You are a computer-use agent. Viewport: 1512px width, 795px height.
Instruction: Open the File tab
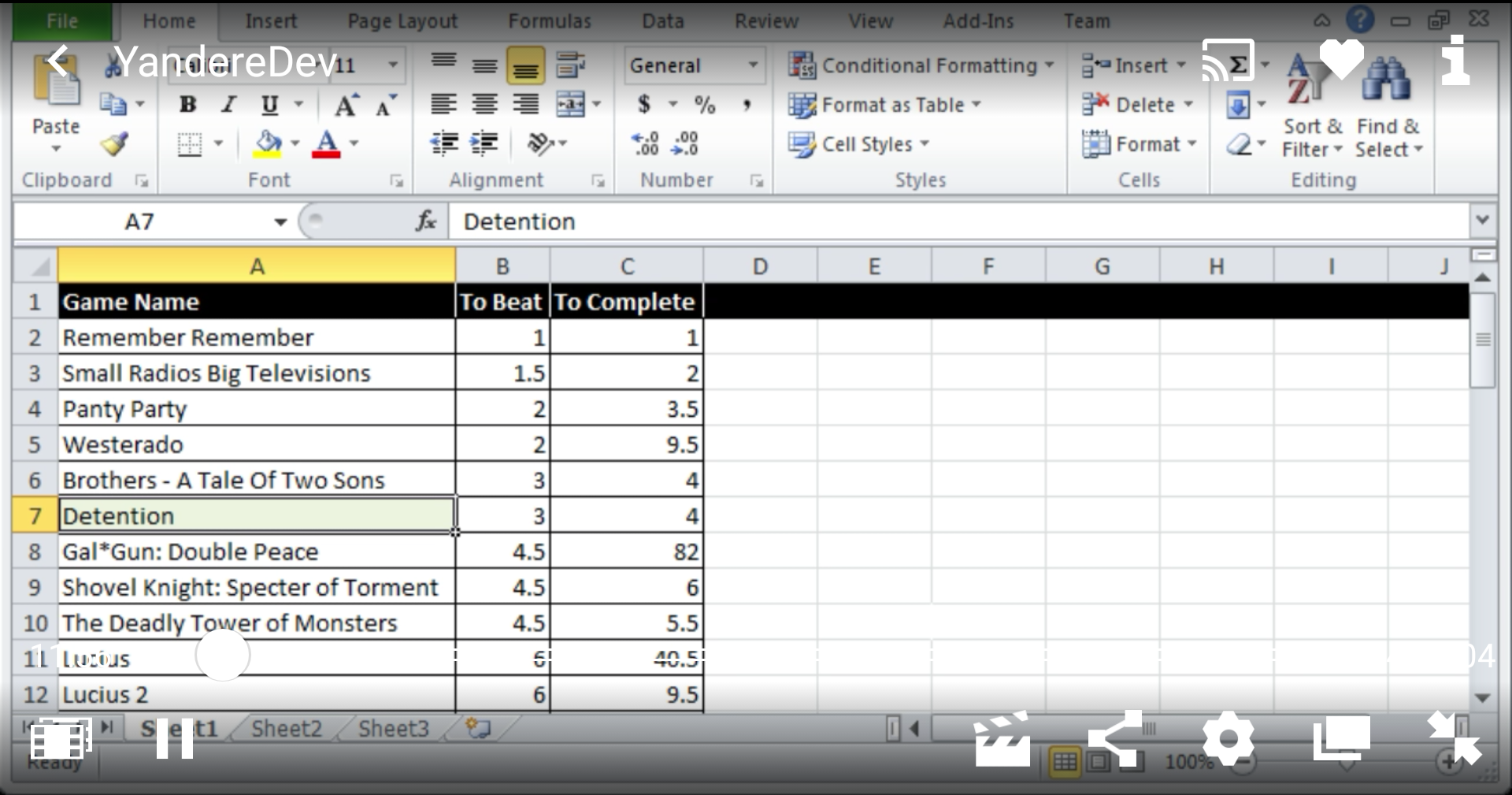click(x=62, y=21)
